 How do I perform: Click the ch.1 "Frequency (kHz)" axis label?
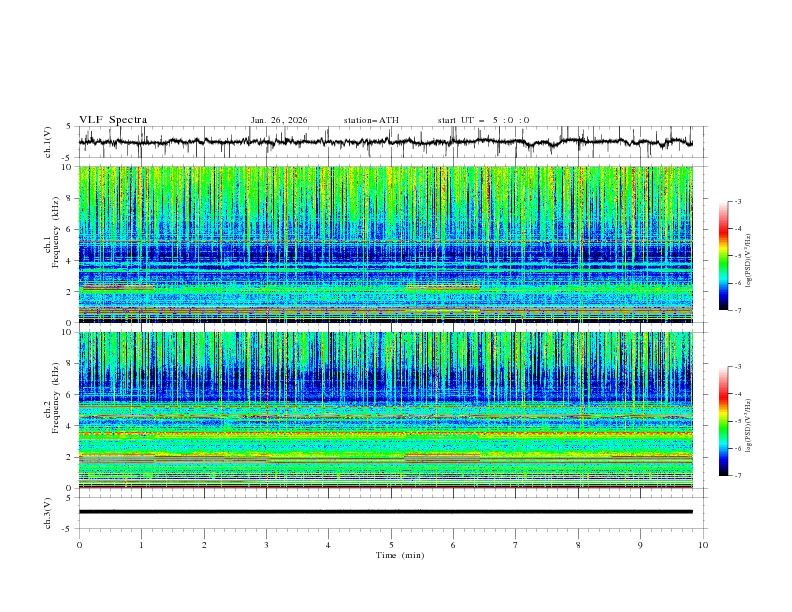(56, 233)
